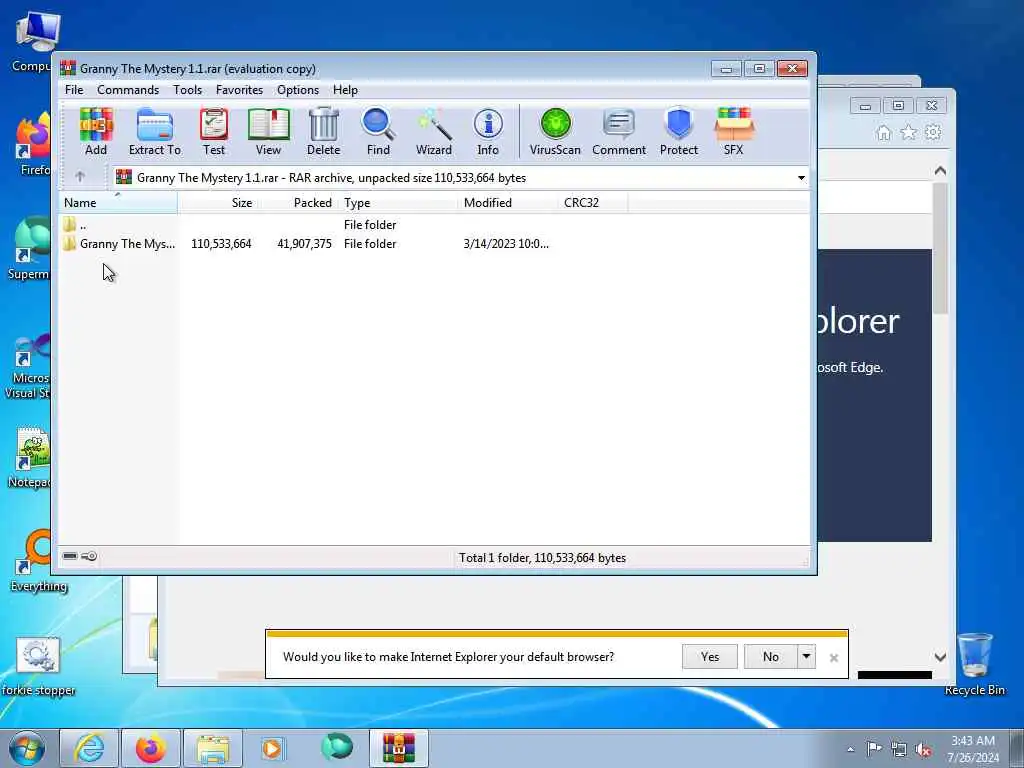Click the 41,907,375 packed cell
This screenshot has height=768, width=1024.
[x=304, y=244]
